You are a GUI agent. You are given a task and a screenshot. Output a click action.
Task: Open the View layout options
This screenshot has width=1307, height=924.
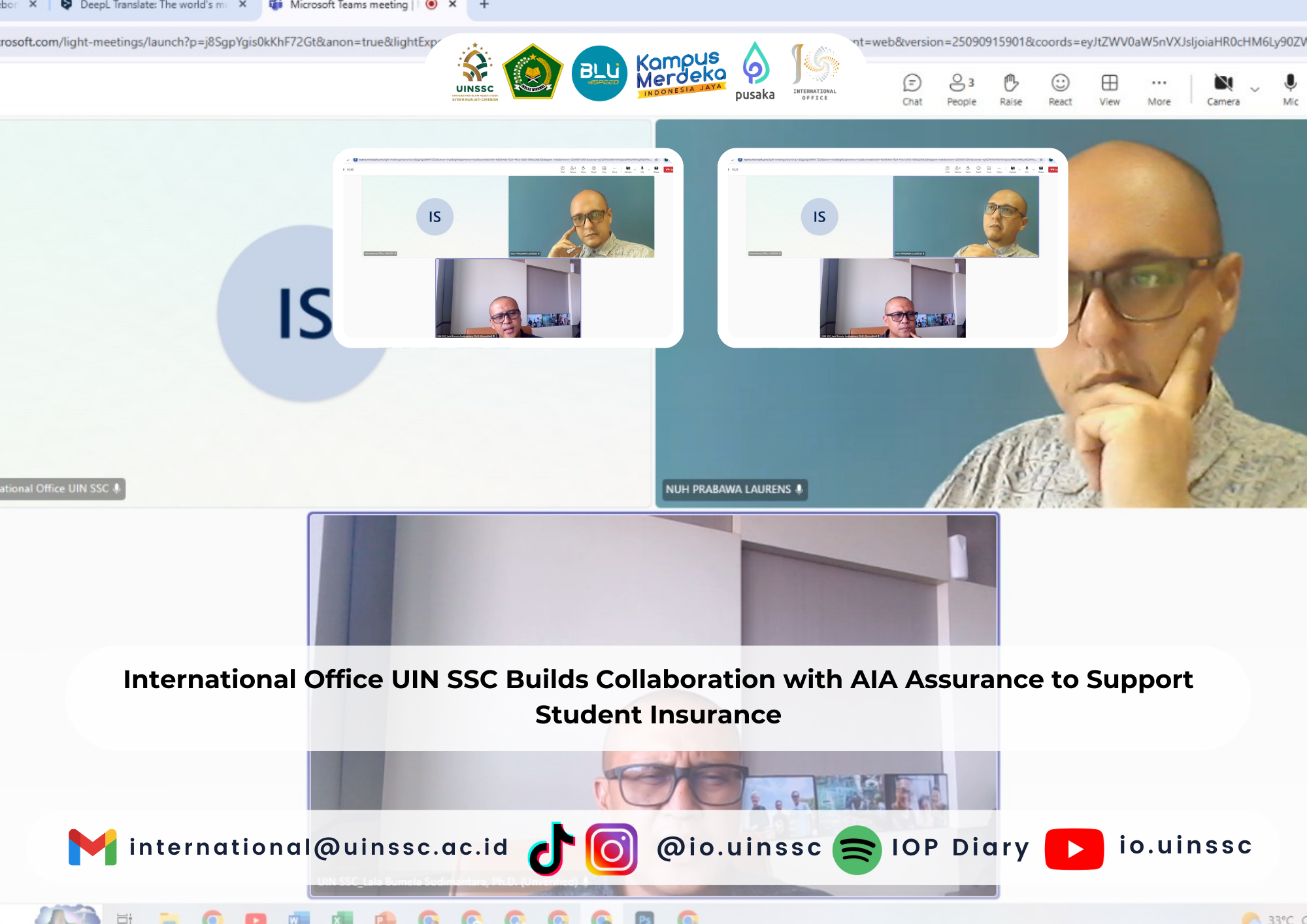1110,90
